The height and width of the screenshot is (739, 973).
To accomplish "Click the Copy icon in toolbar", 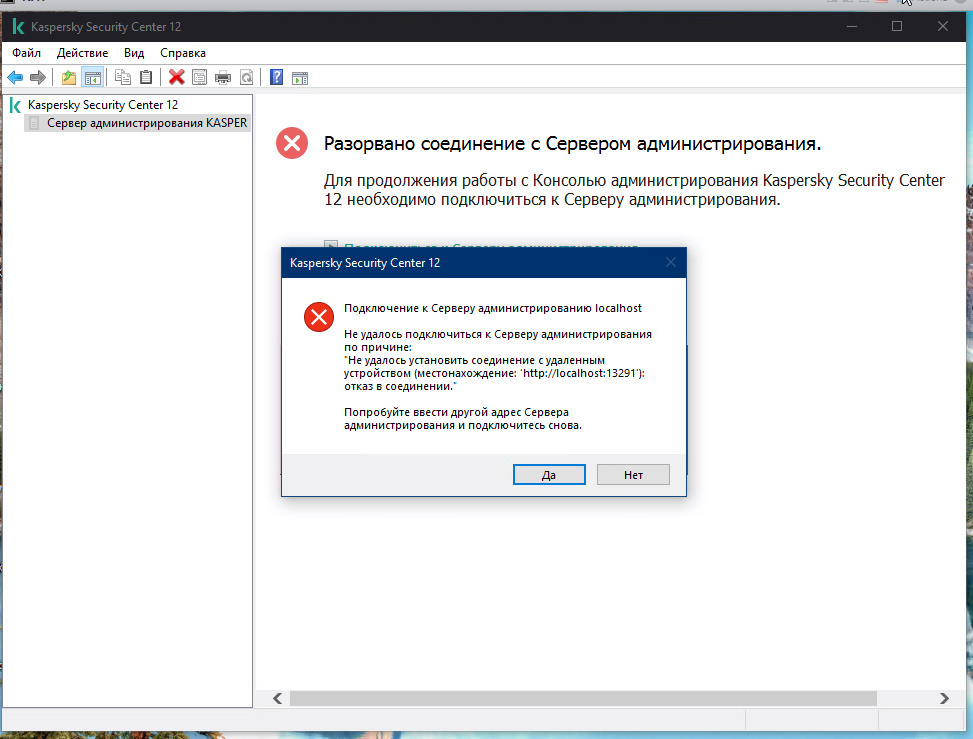I will coord(123,78).
